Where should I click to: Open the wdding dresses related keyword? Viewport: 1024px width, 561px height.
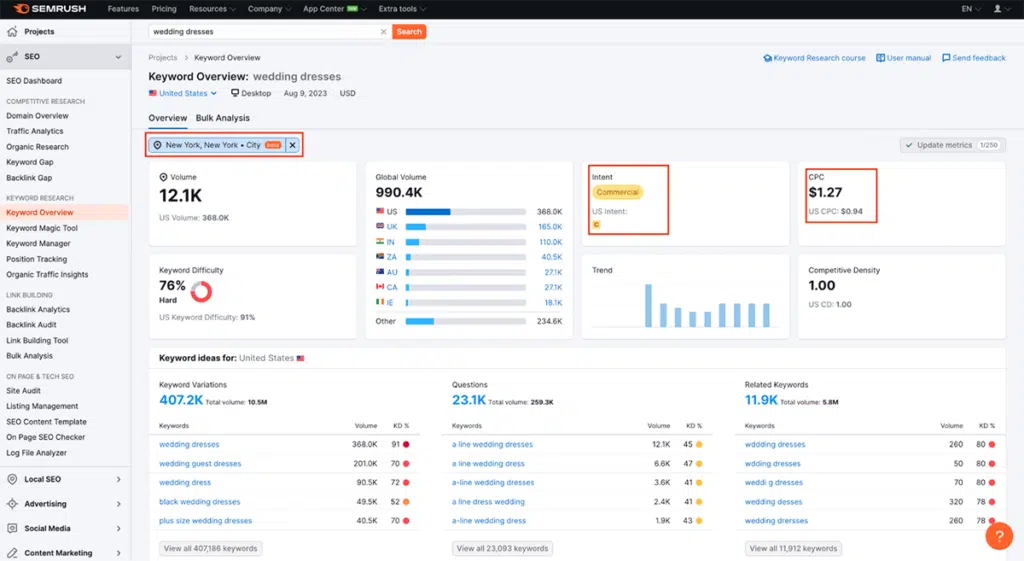click(x=772, y=464)
